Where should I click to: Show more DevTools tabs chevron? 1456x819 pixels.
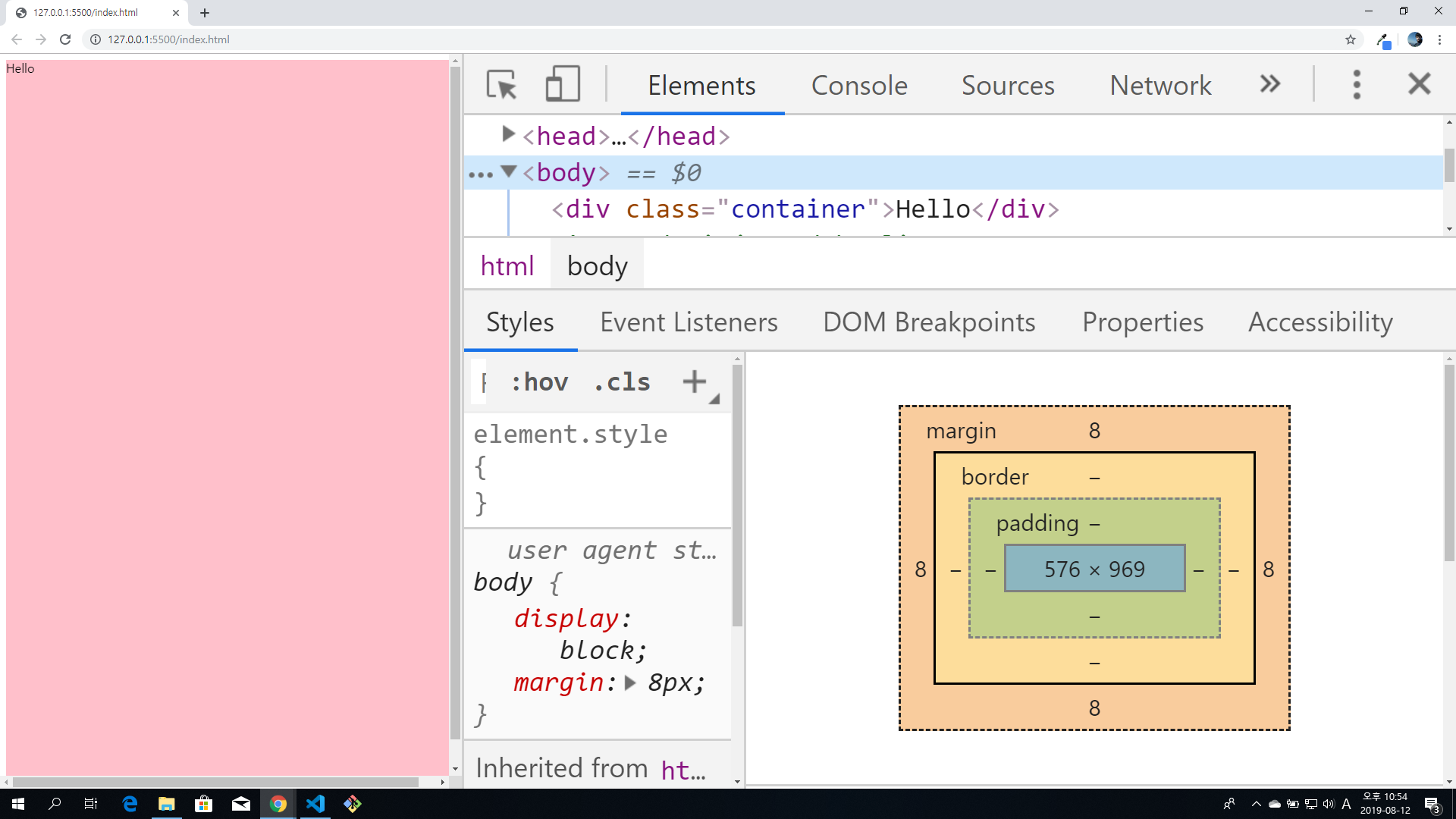point(1270,84)
